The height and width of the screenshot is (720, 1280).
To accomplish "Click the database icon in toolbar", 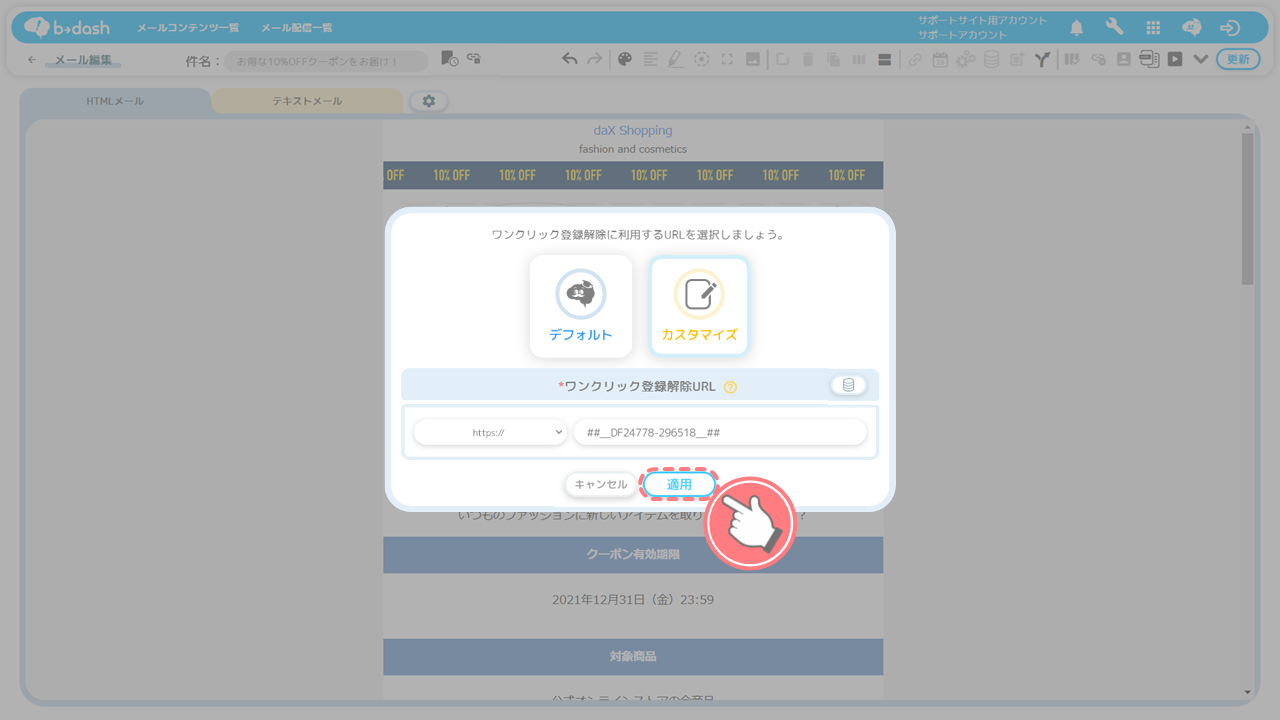I will click(991, 60).
